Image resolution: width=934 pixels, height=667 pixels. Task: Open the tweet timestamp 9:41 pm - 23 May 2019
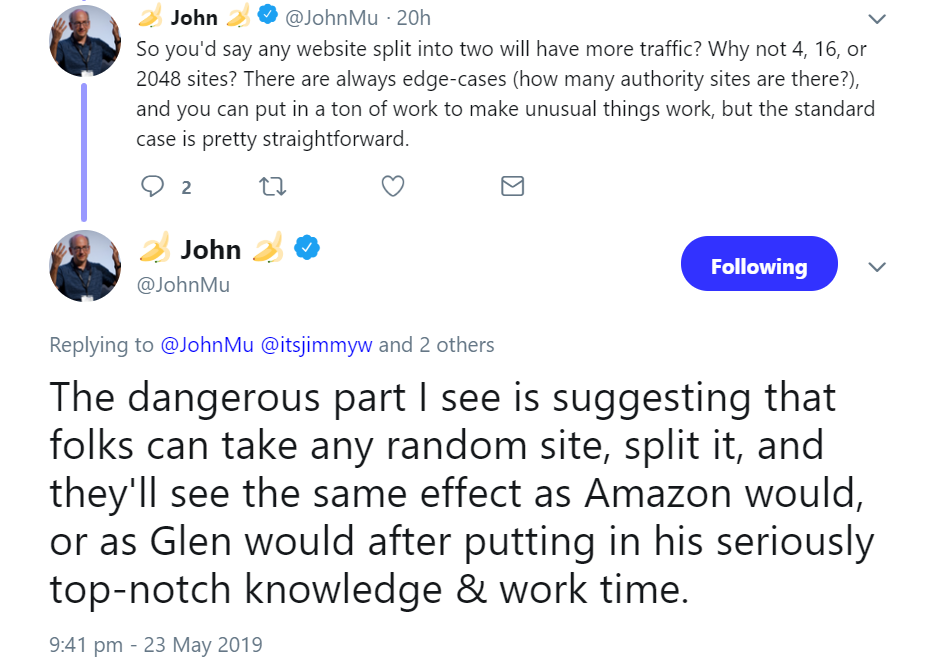[155, 645]
